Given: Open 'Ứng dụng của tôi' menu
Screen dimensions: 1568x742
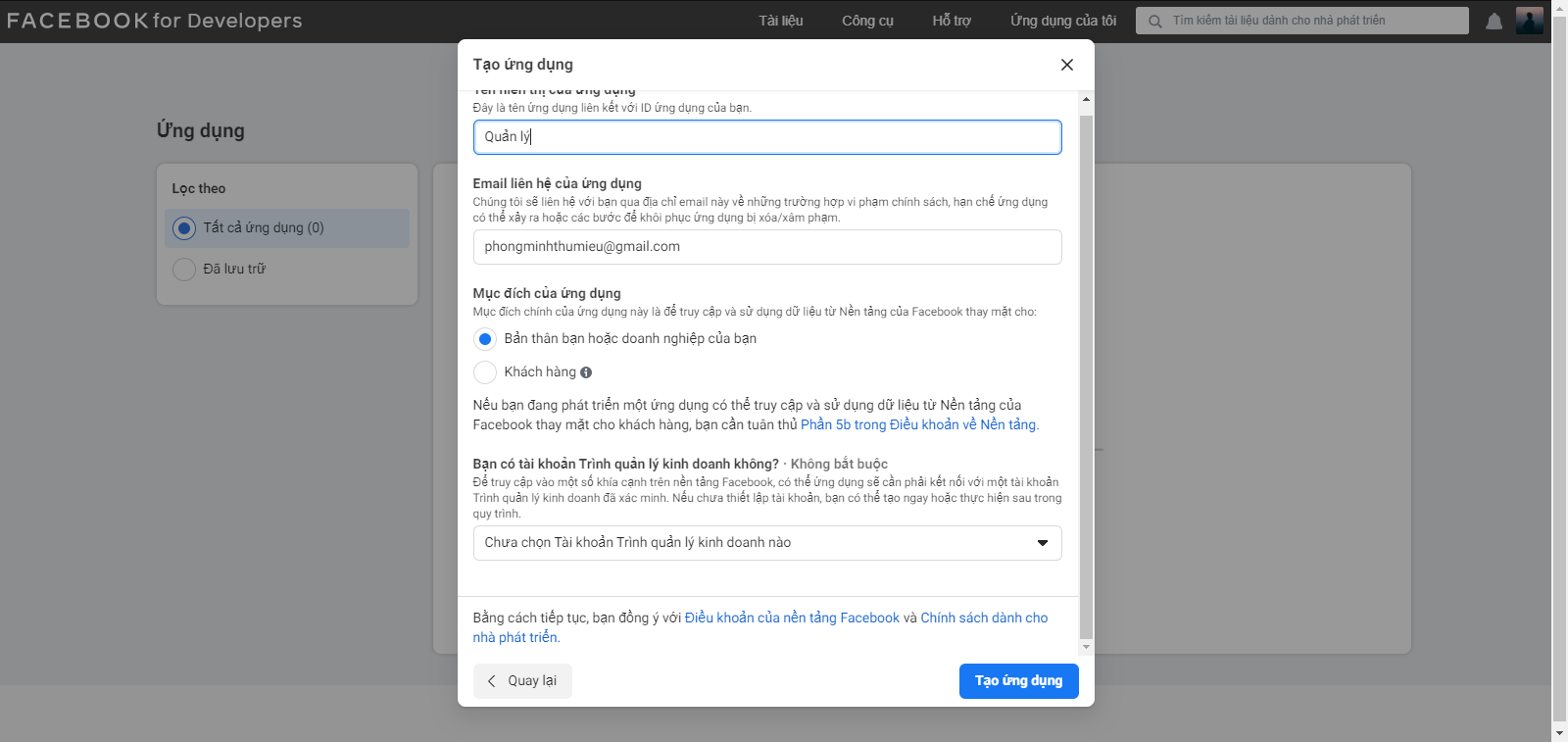Looking at the screenshot, I should tap(1063, 21).
